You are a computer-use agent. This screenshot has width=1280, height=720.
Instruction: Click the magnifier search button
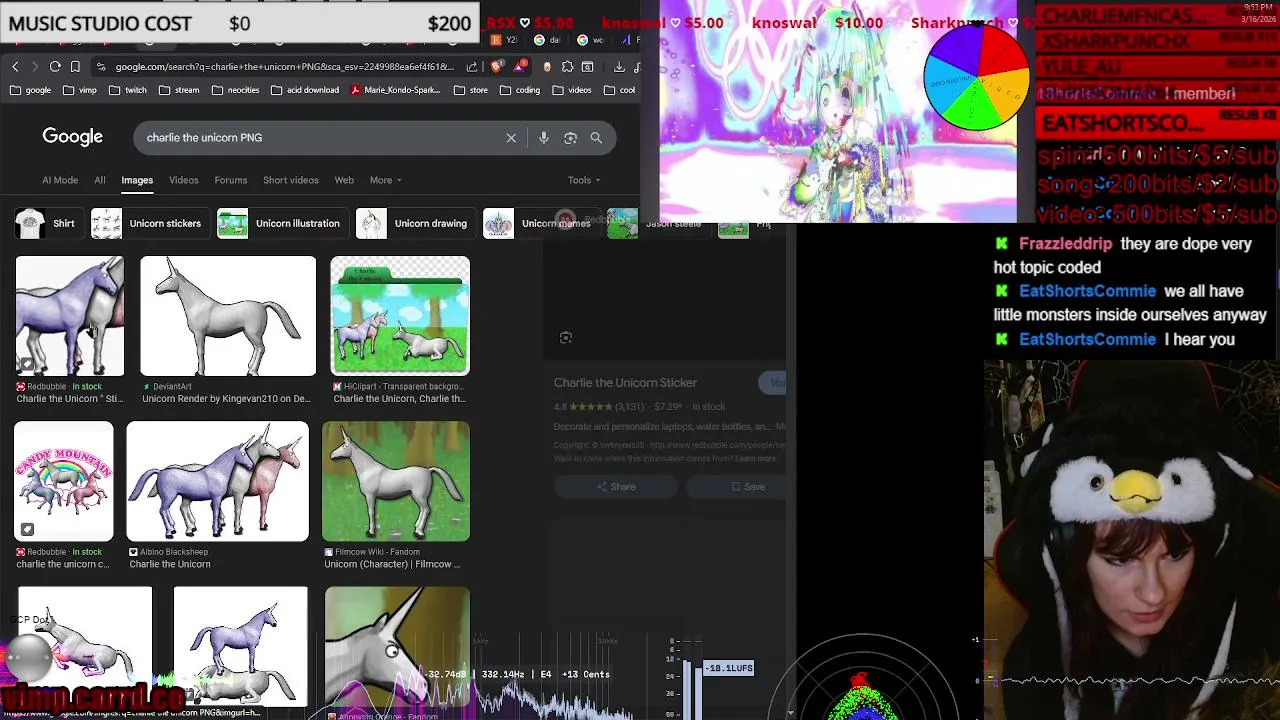(596, 138)
